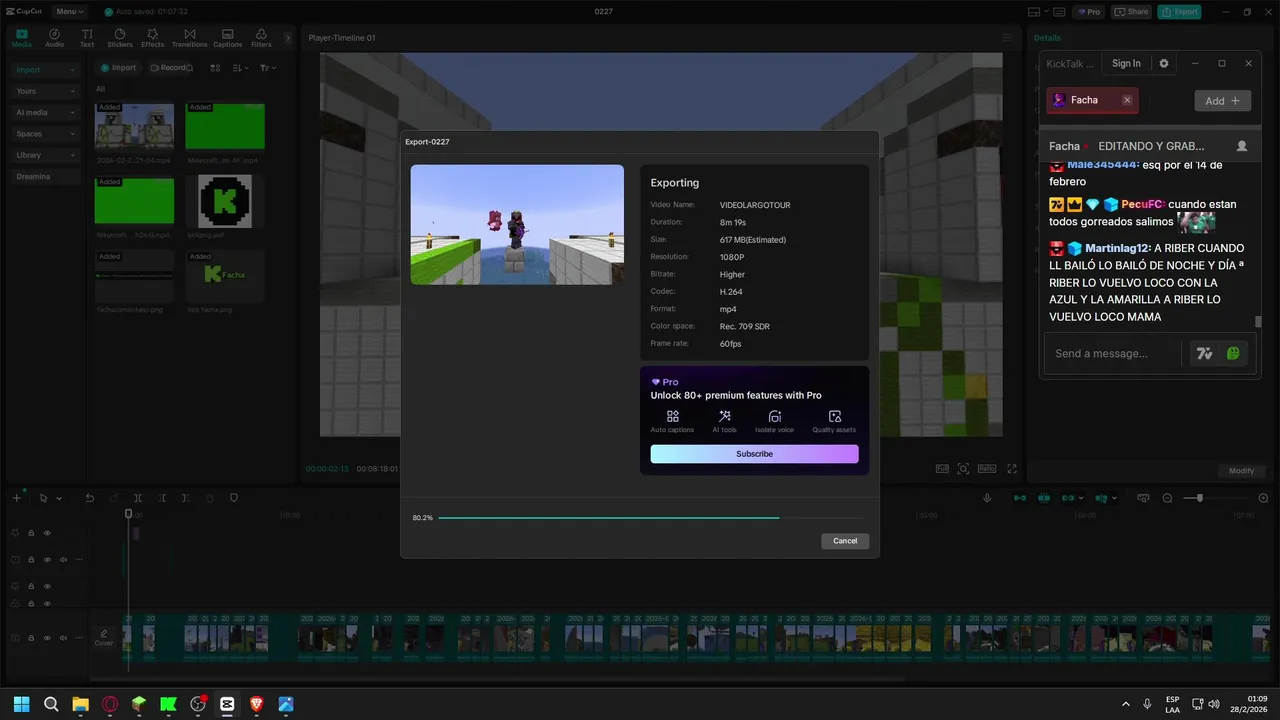Viewport: 1280px width, 720px height.
Task: Click the Export button in title bar
Action: [x=1179, y=11]
